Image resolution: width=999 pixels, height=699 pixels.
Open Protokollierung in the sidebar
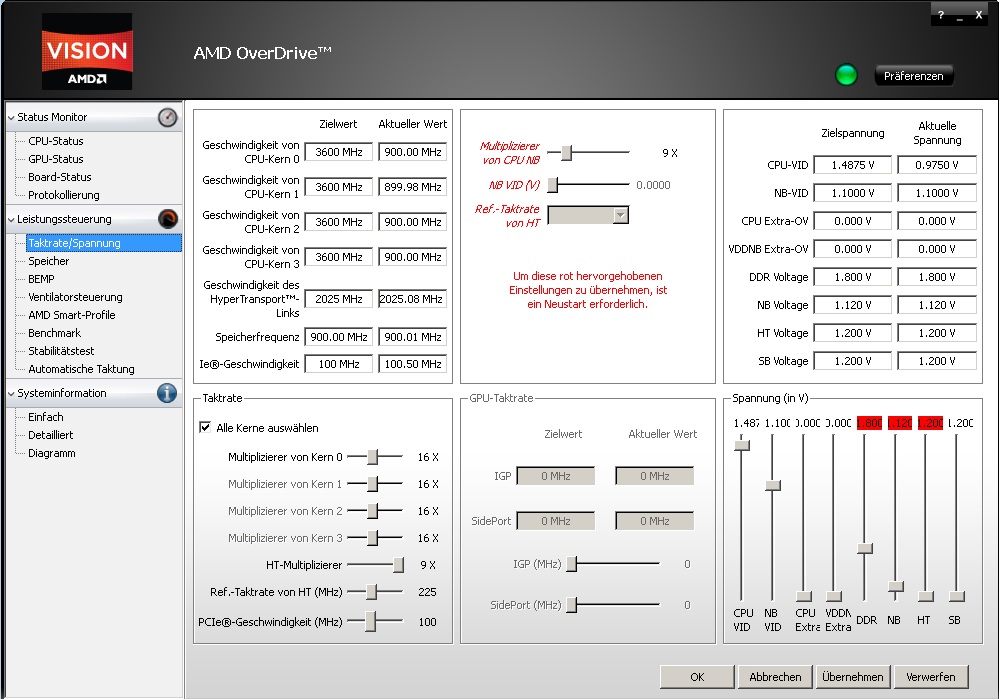(64, 194)
